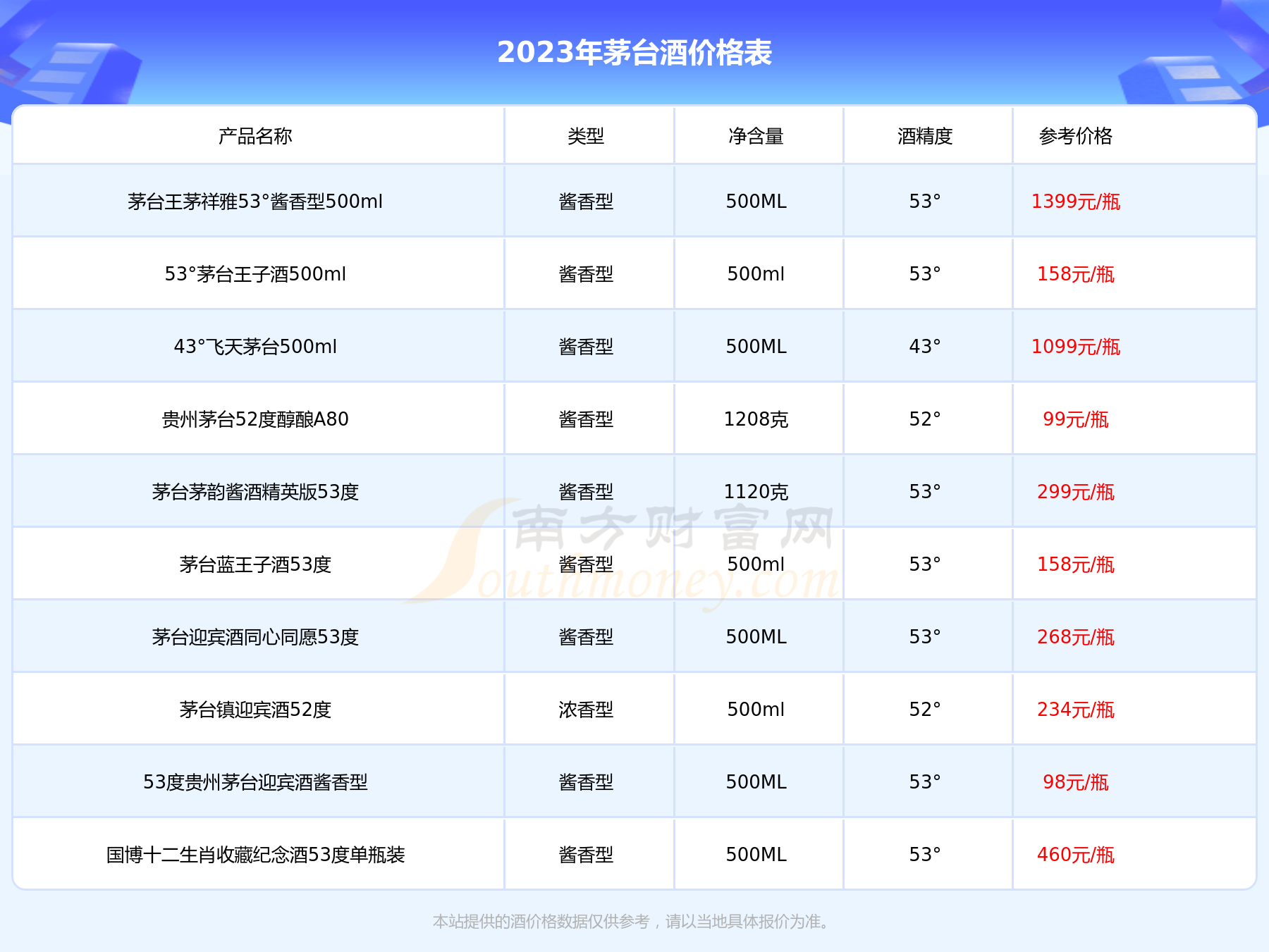Image resolution: width=1269 pixels, height=952 pixels.
Task: Click product 53°茅台王子酒500ml
Action: tap(255, 274)
